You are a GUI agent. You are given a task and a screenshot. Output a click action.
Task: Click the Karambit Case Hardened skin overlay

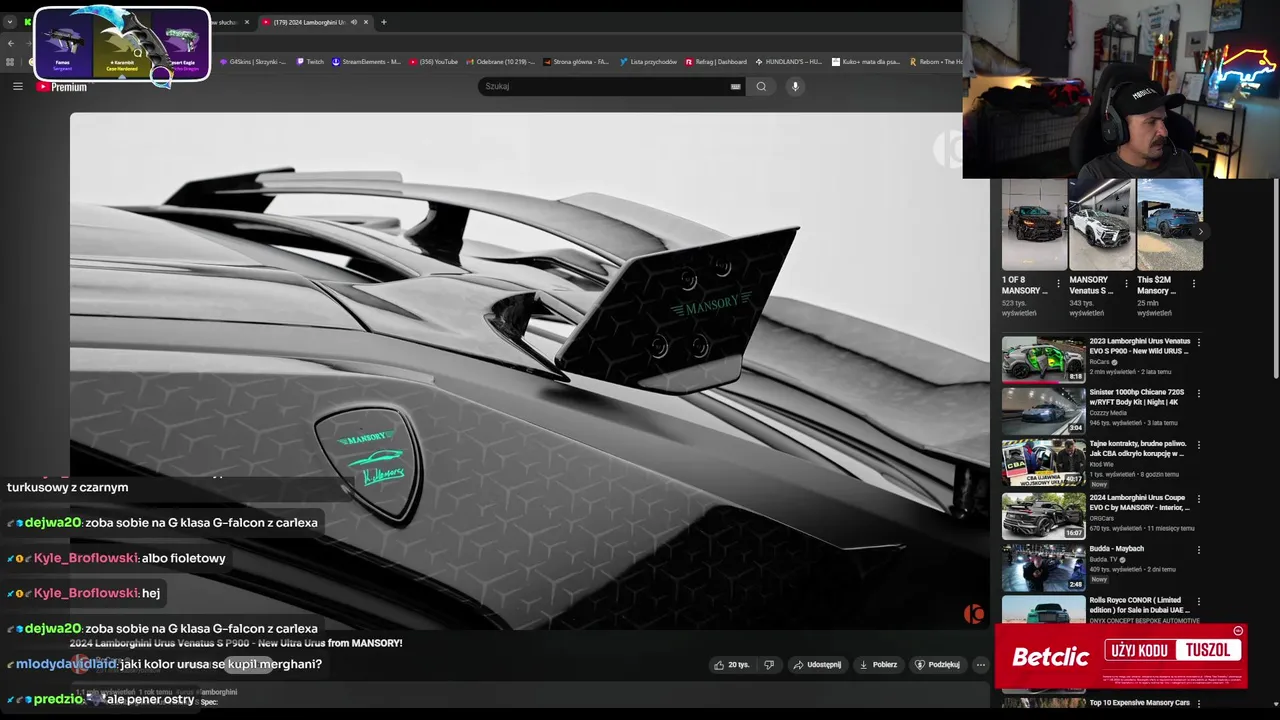(x=122, y=44)
